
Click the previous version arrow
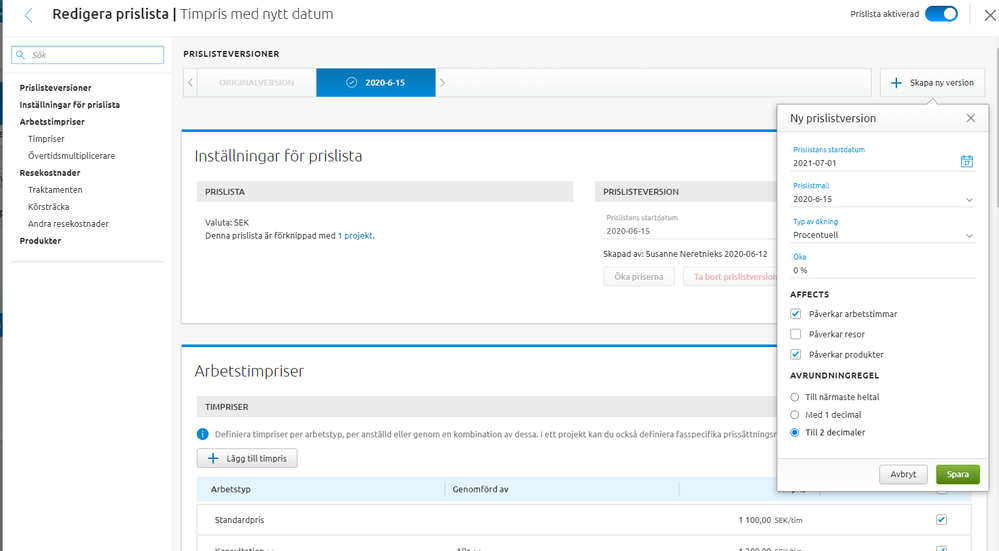pyautogui.click(x=190, y=83)
